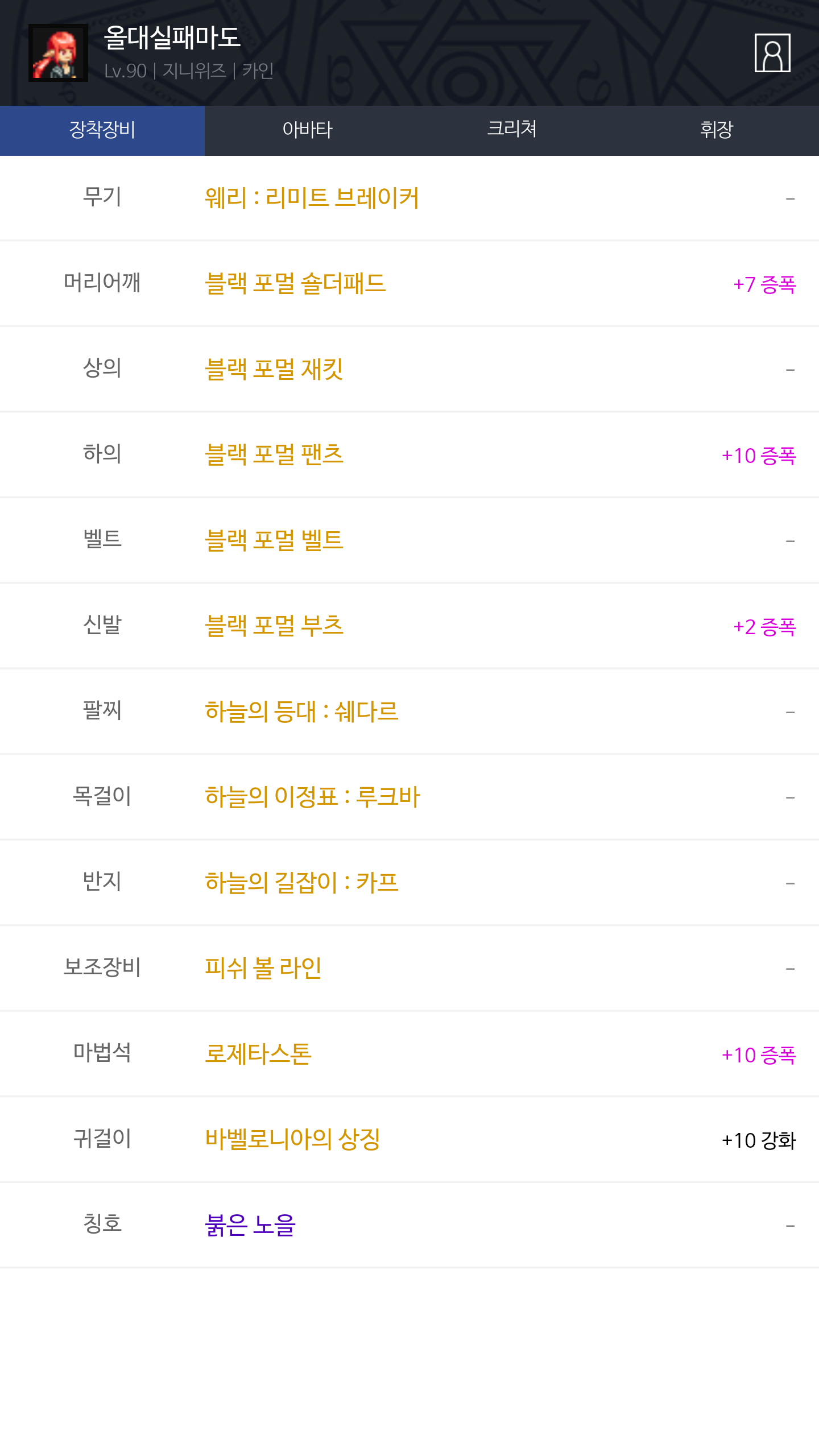Open the 블랙 포멀 부츠 item
This screenshot has width=819, height=1456.
point(274,626)
